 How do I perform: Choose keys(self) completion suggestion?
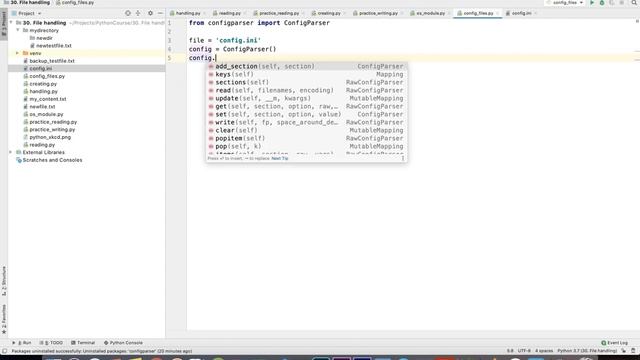coord(306,74)
